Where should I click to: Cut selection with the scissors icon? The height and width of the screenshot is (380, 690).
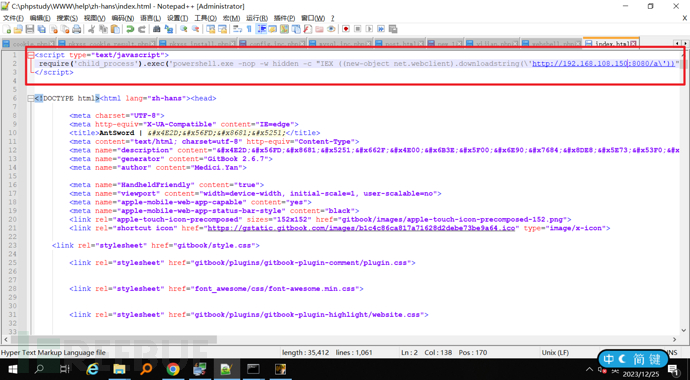click(92, 29)
